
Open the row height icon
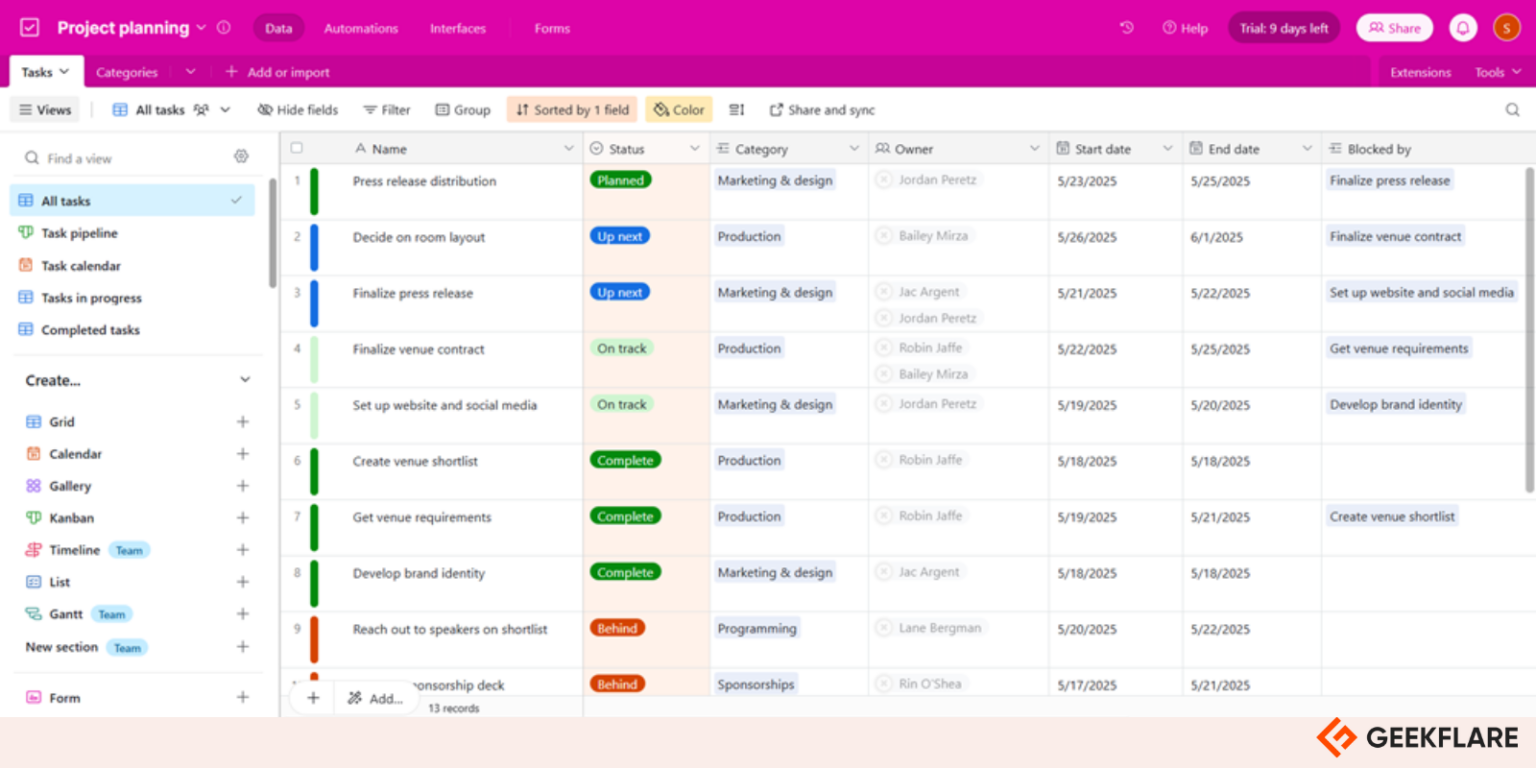736,110
